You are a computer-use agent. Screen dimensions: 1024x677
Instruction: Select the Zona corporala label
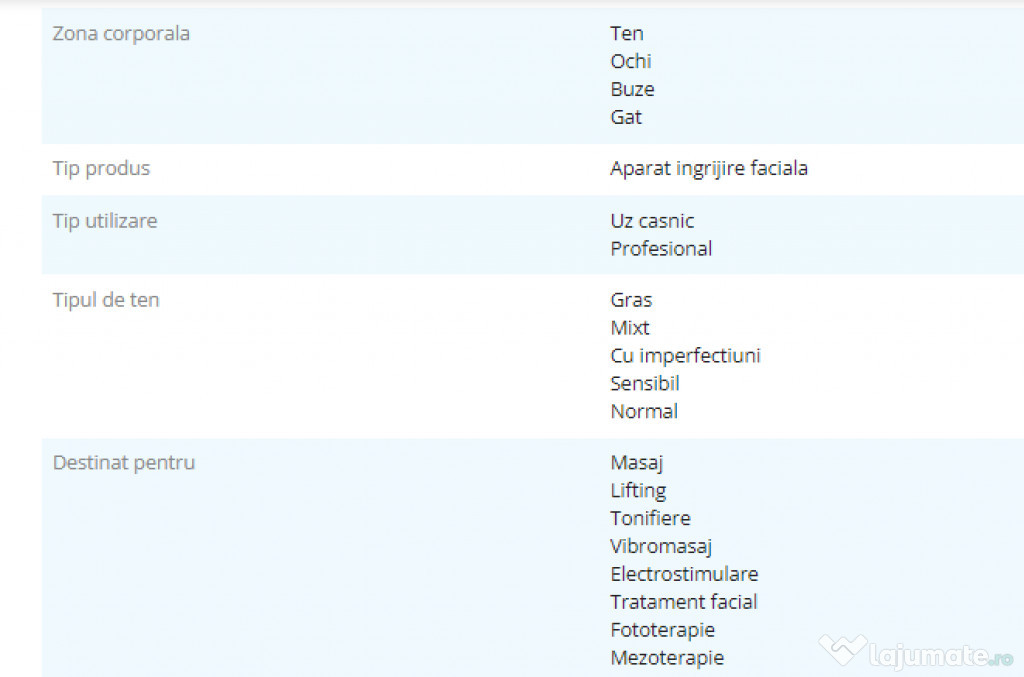pos(121,33)
